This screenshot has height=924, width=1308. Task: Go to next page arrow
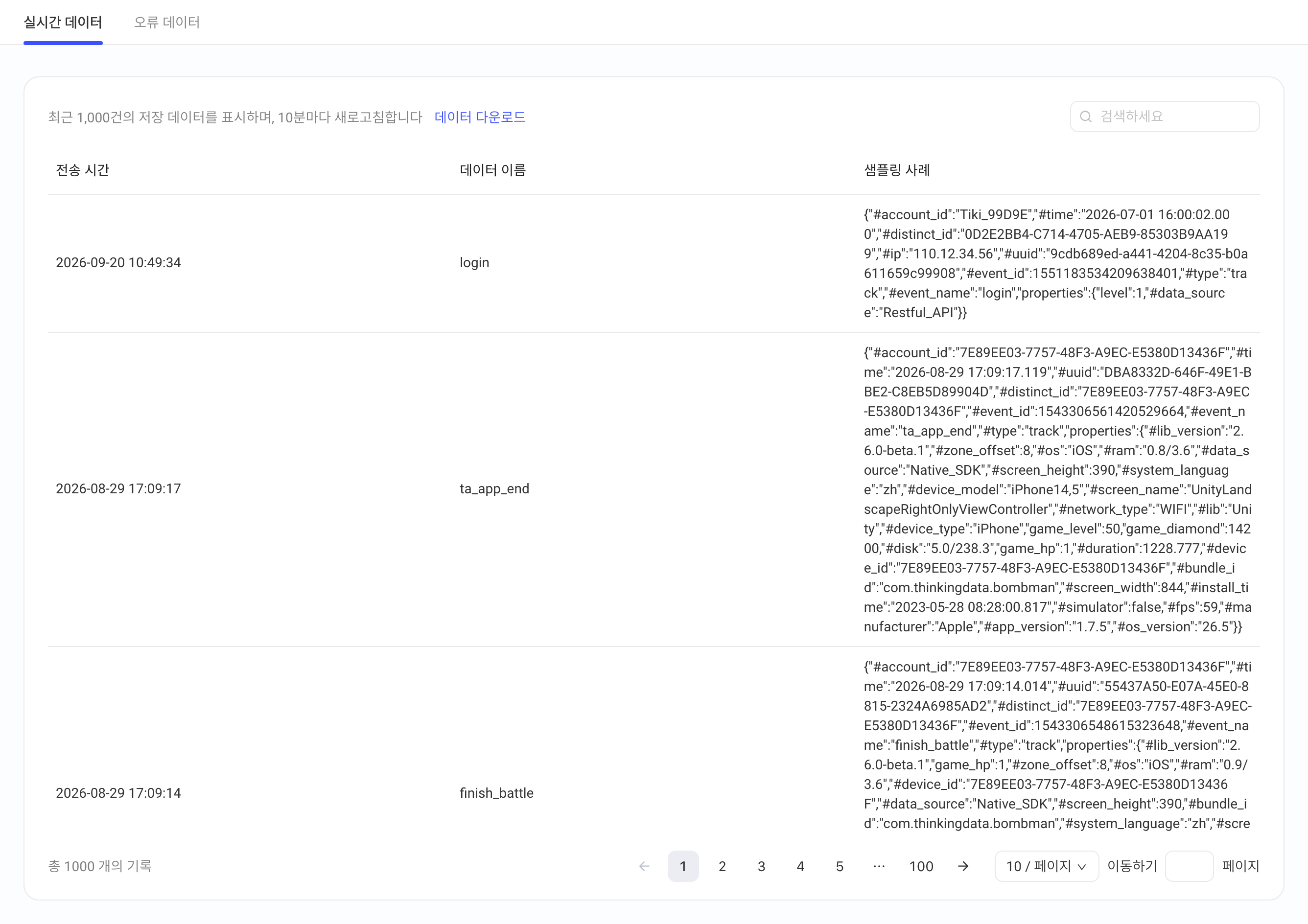pyautogui.click(x=963, y=866)
